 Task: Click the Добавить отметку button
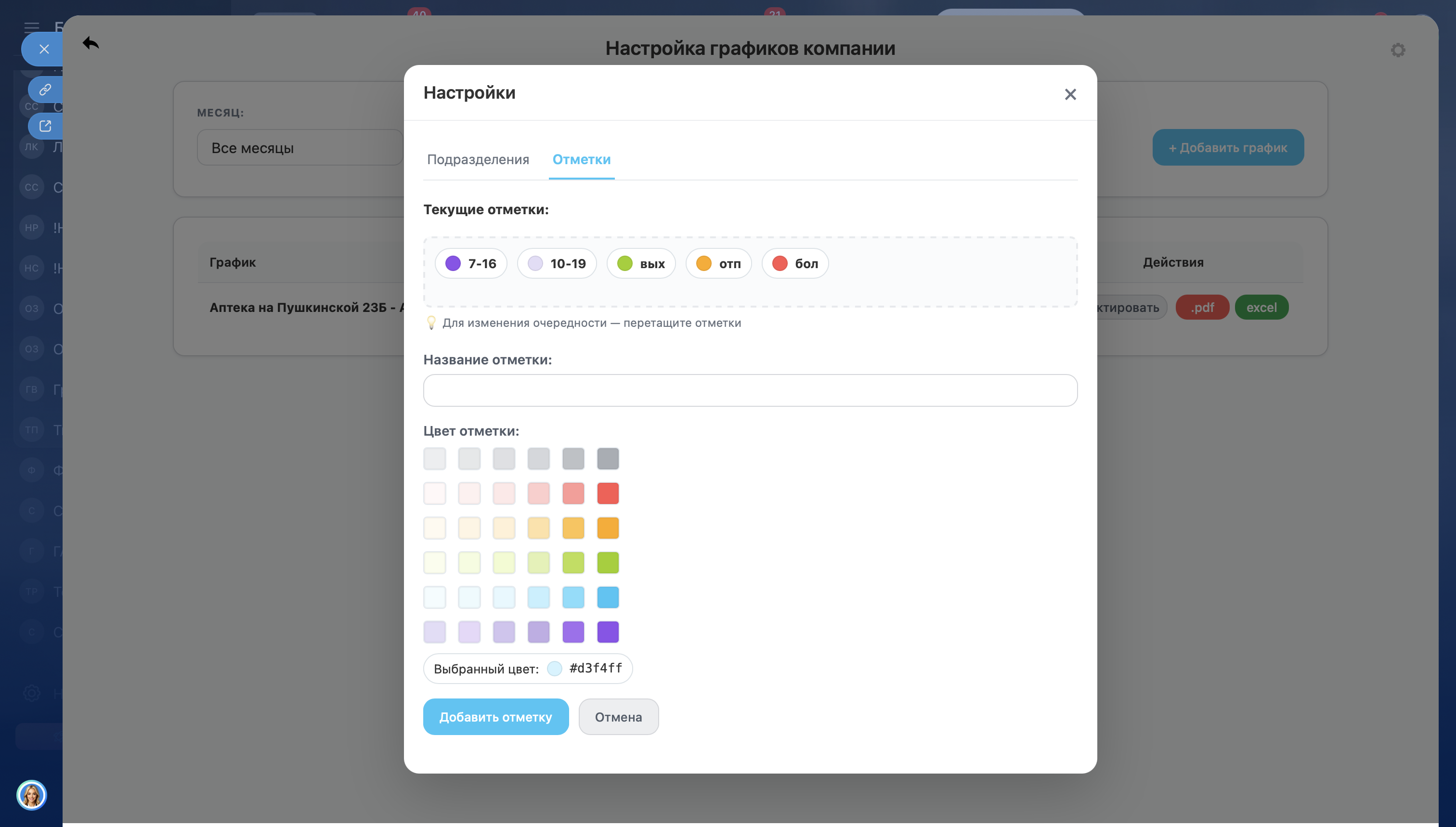tap(495, 717)
